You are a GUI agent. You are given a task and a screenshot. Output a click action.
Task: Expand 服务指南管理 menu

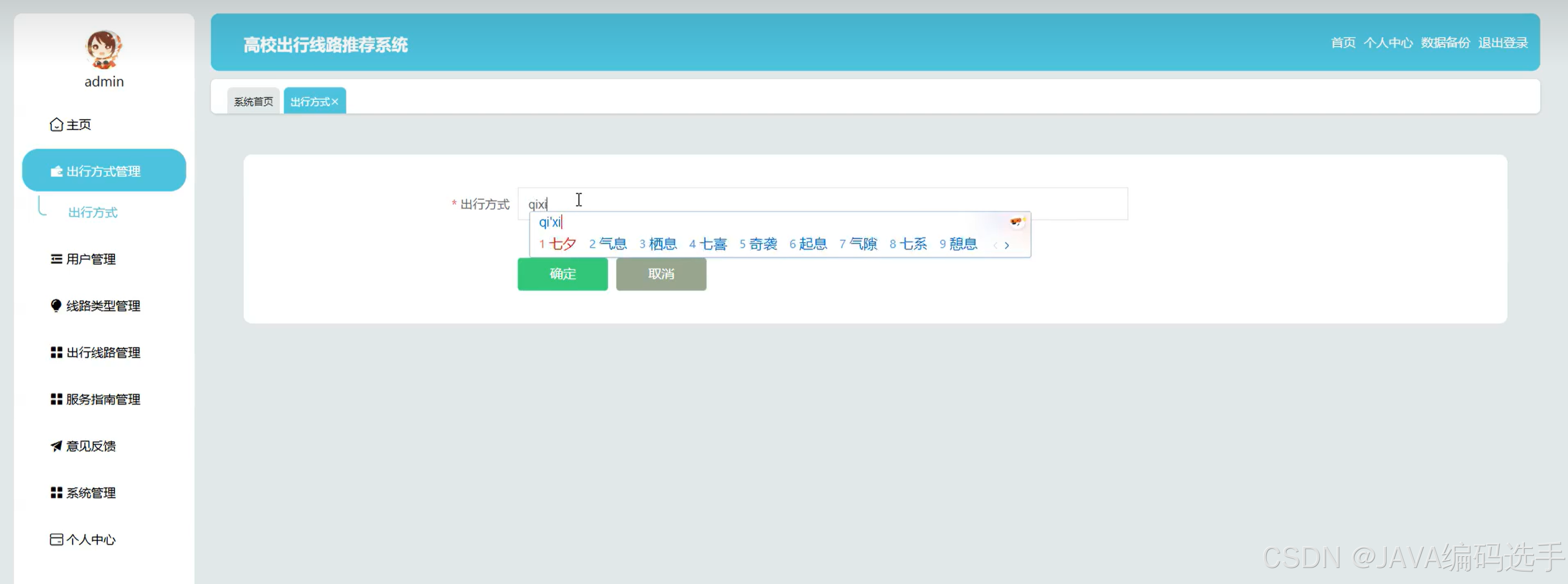click(103, 400)
